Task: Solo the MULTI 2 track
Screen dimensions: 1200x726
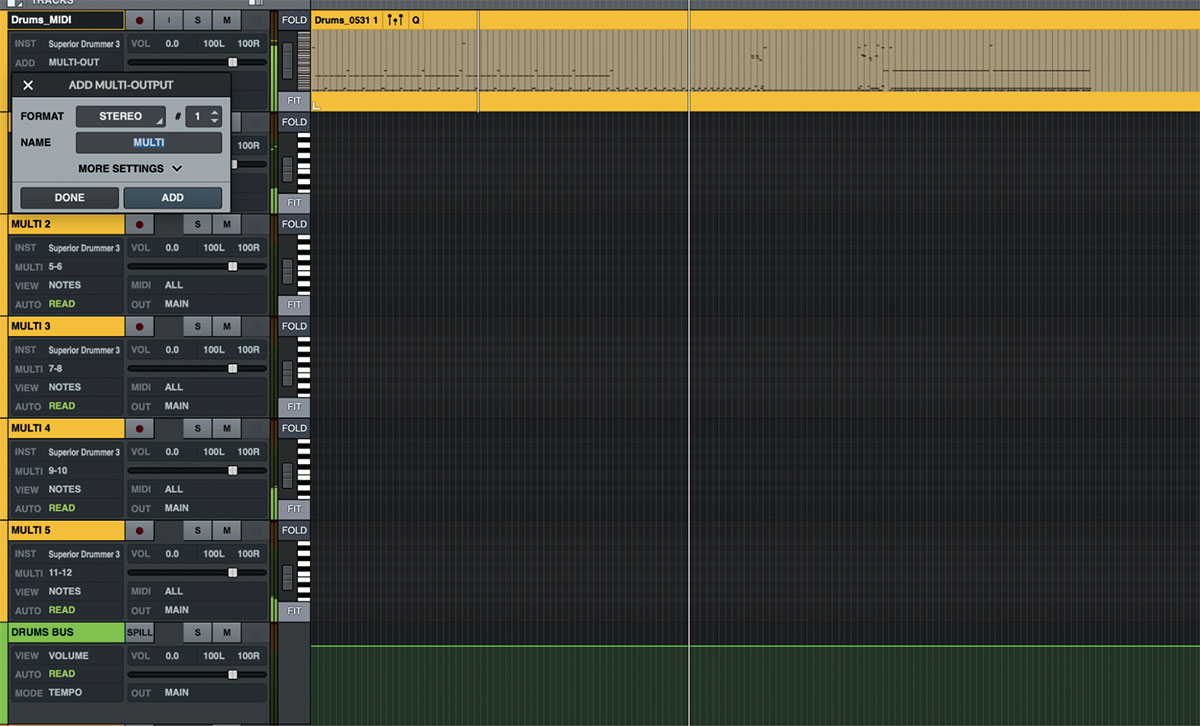Action: pos(198,224)
